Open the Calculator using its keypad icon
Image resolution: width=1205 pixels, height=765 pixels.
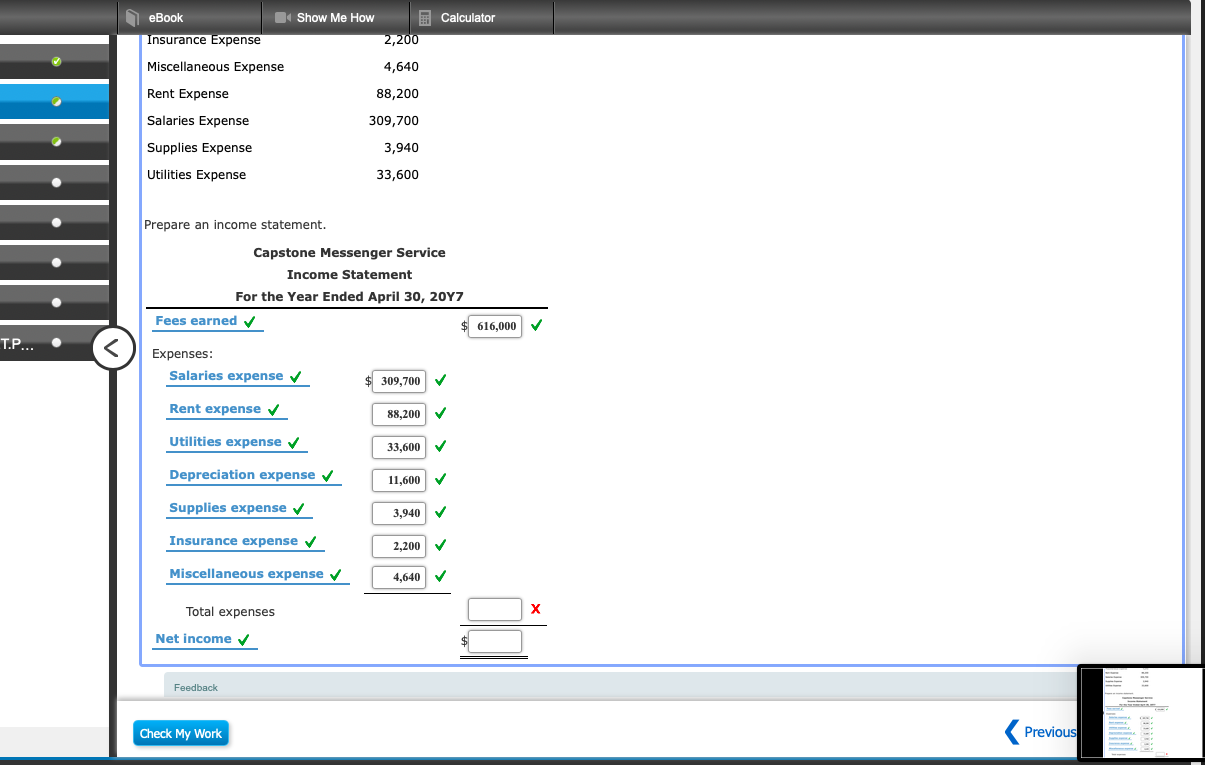point(424,17)
